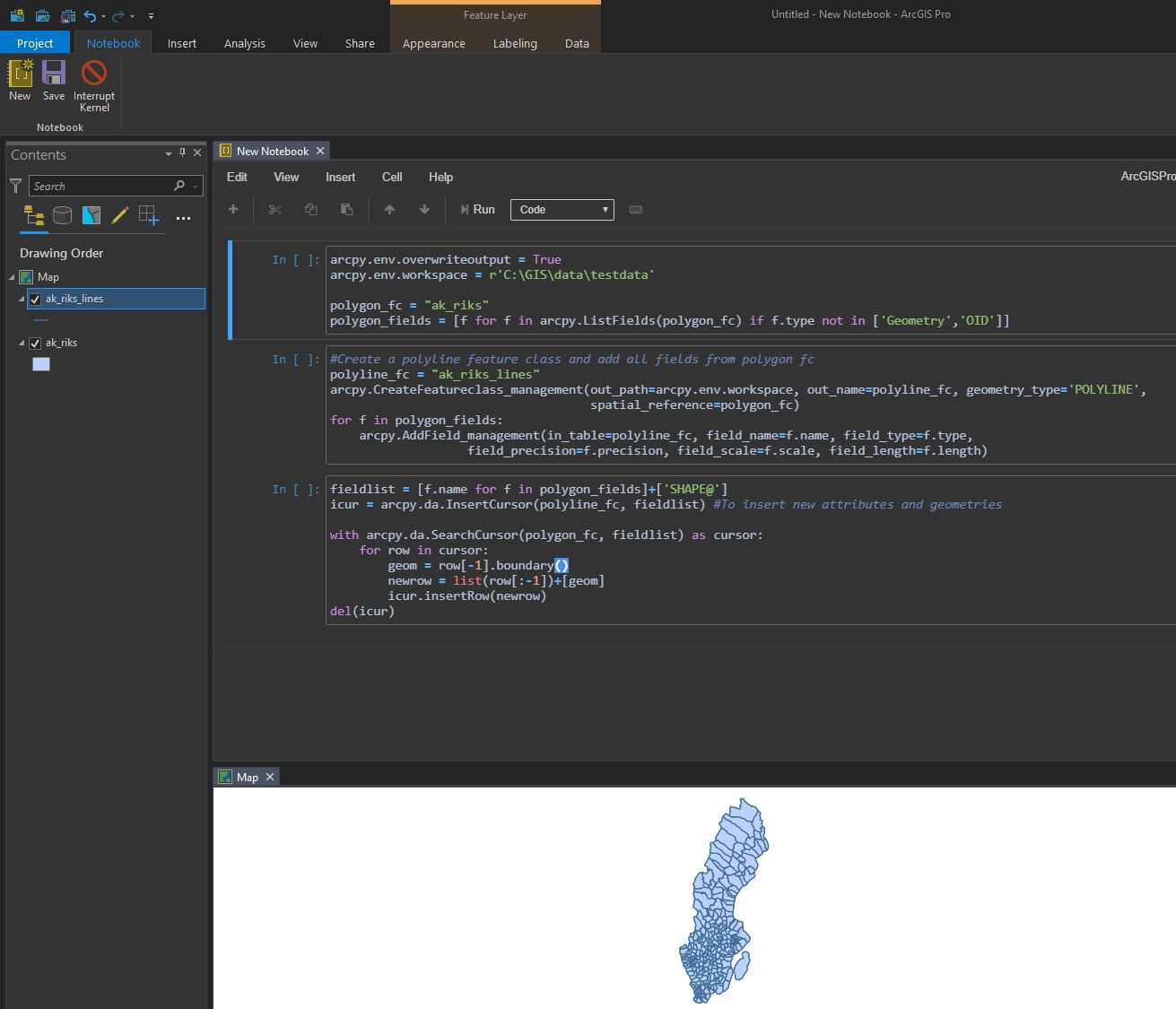Open the Undo history dropdown arrow
The height and width of the screenshot is (1009, 1176).
tap(103, 16)
